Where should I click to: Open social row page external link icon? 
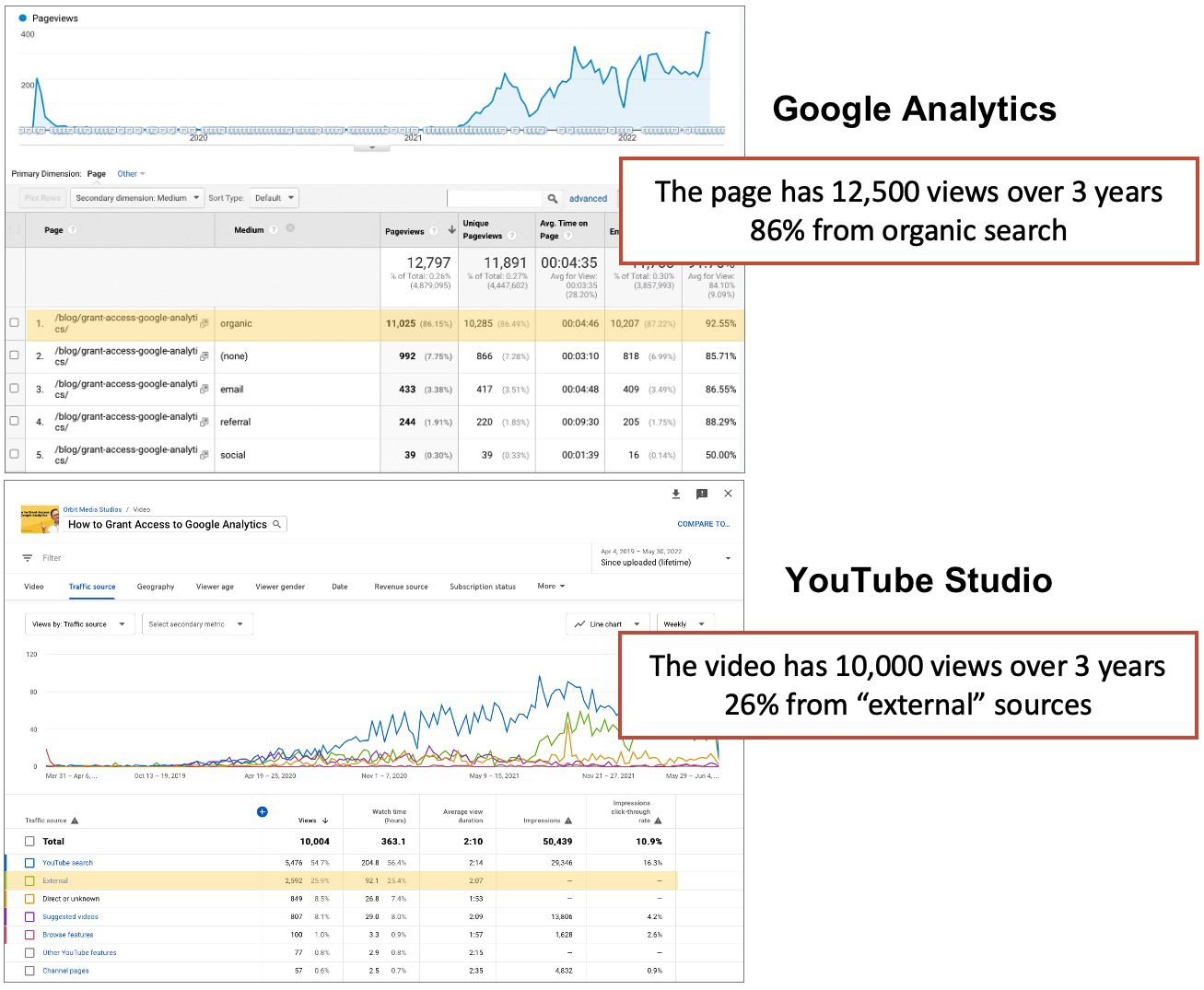(205, 455)
